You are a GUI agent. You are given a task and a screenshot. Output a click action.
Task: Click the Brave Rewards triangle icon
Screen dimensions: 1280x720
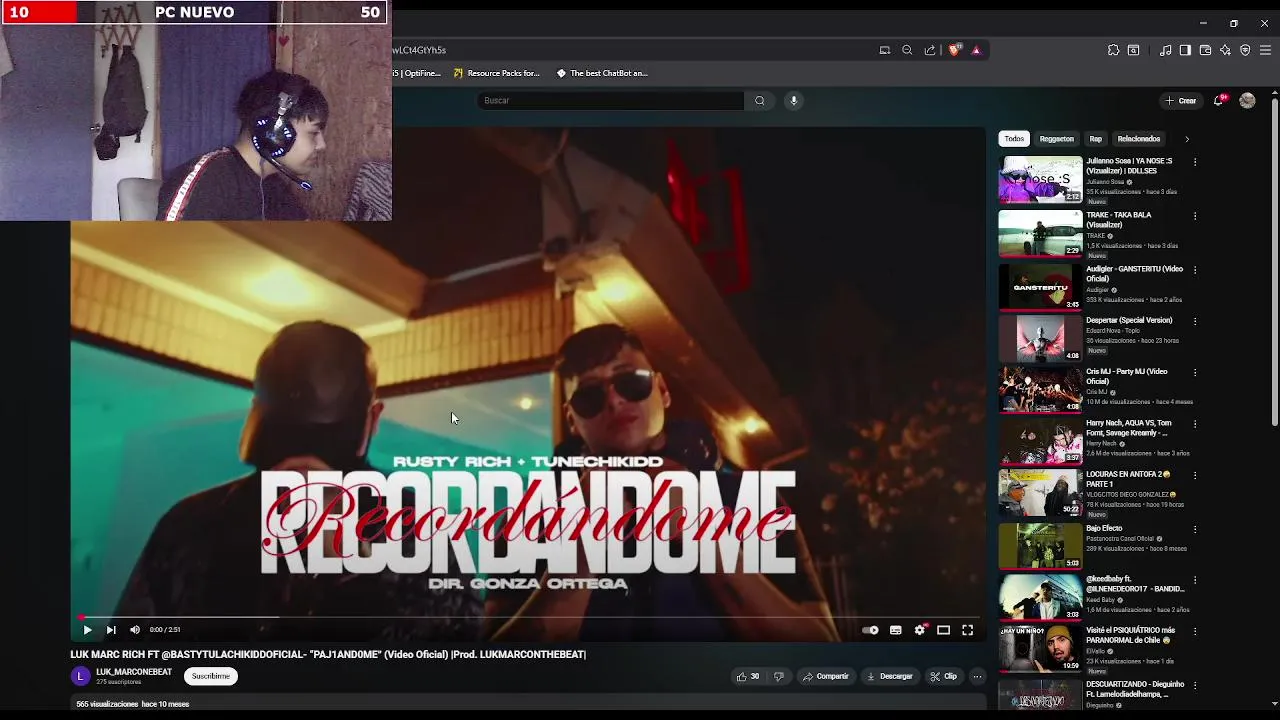tap(976, 50)
